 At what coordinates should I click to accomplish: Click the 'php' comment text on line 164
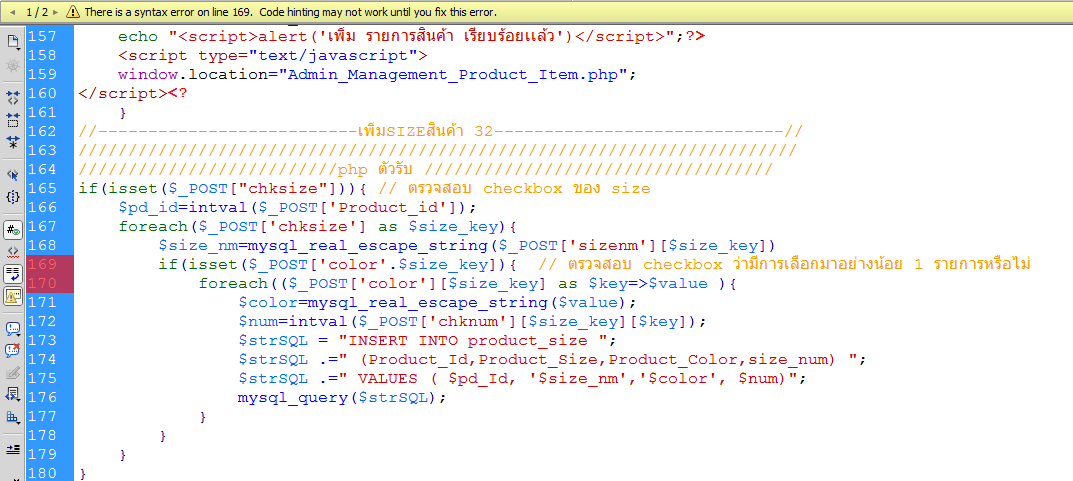pyautogui.click(x=352, y=169)
